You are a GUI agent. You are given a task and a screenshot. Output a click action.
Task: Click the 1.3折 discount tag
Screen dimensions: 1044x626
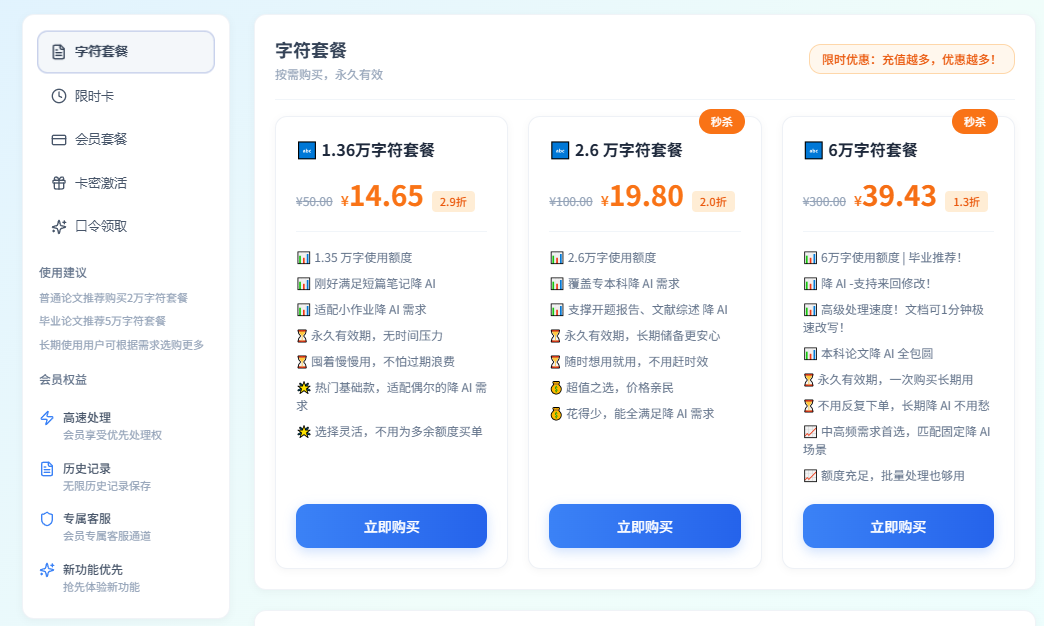click(x=966, y=202)
